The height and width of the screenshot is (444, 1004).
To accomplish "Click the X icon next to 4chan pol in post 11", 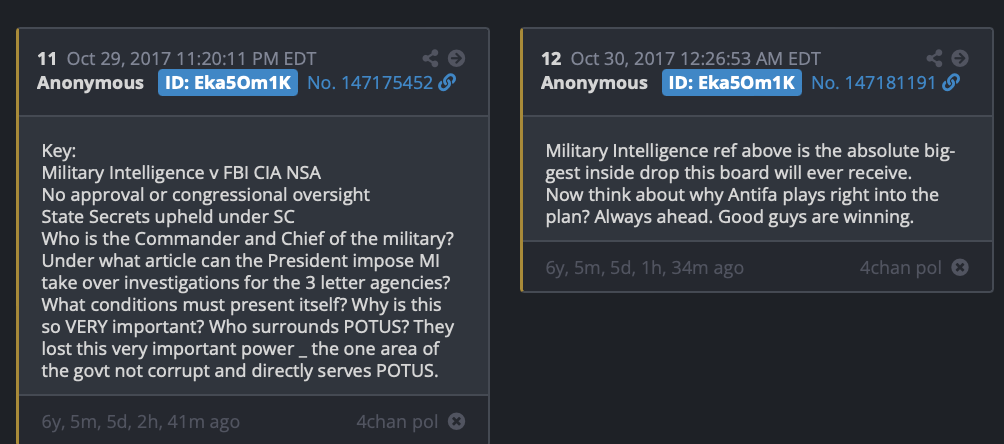I will (x=456, y=421).
